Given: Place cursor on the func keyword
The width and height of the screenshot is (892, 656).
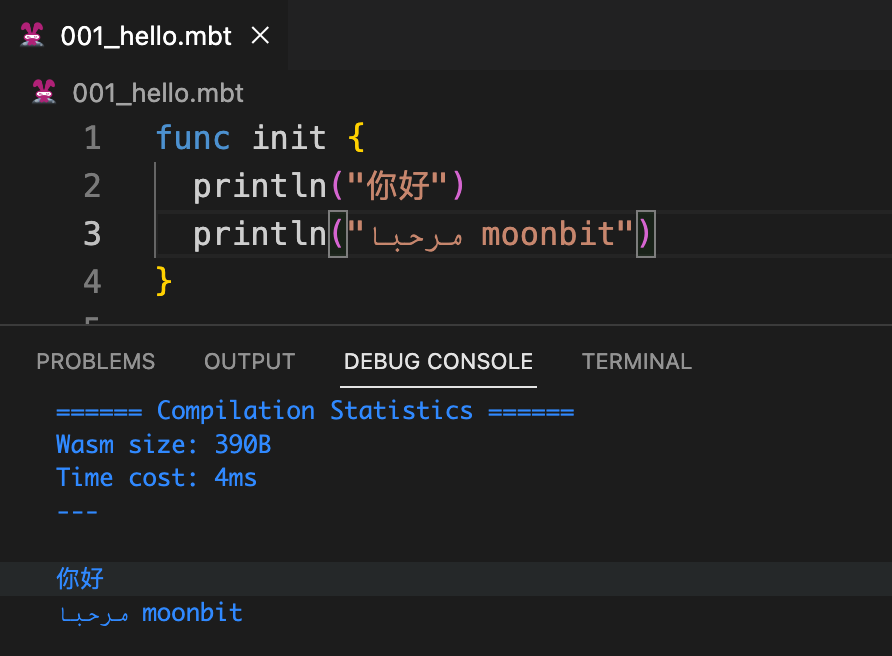Looking at the screenshot, I should (193, 138).
